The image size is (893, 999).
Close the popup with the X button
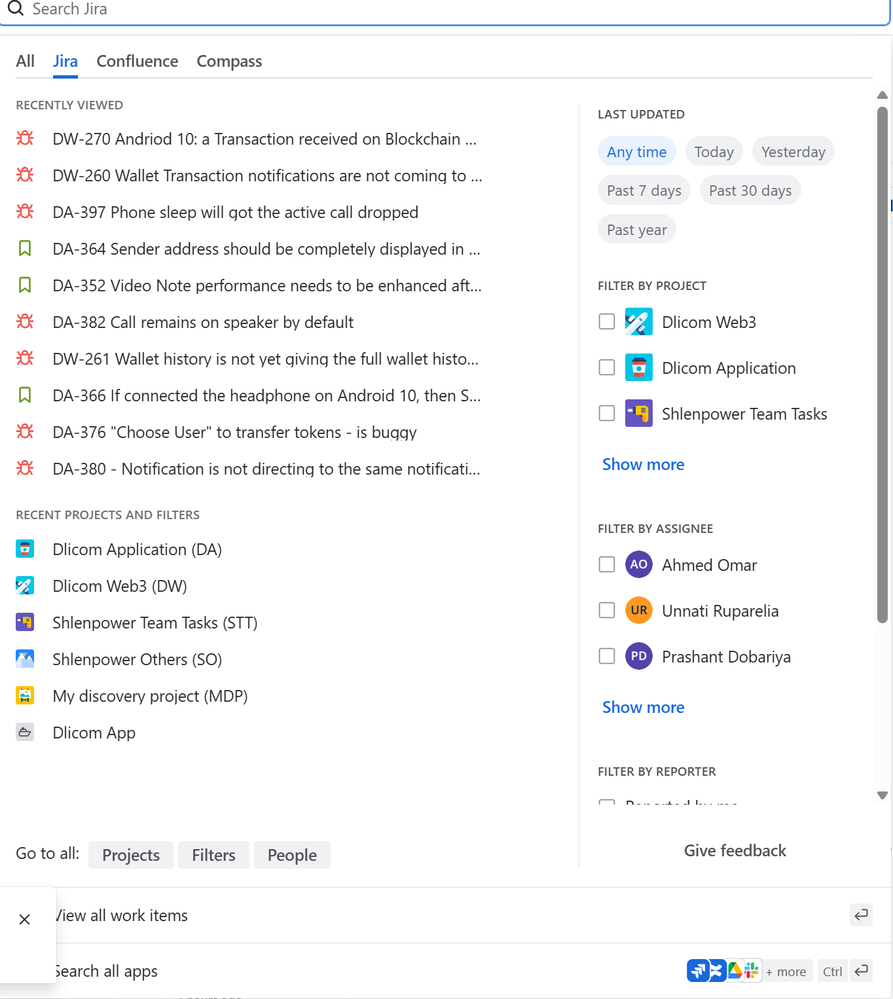(x=24, y=919)
